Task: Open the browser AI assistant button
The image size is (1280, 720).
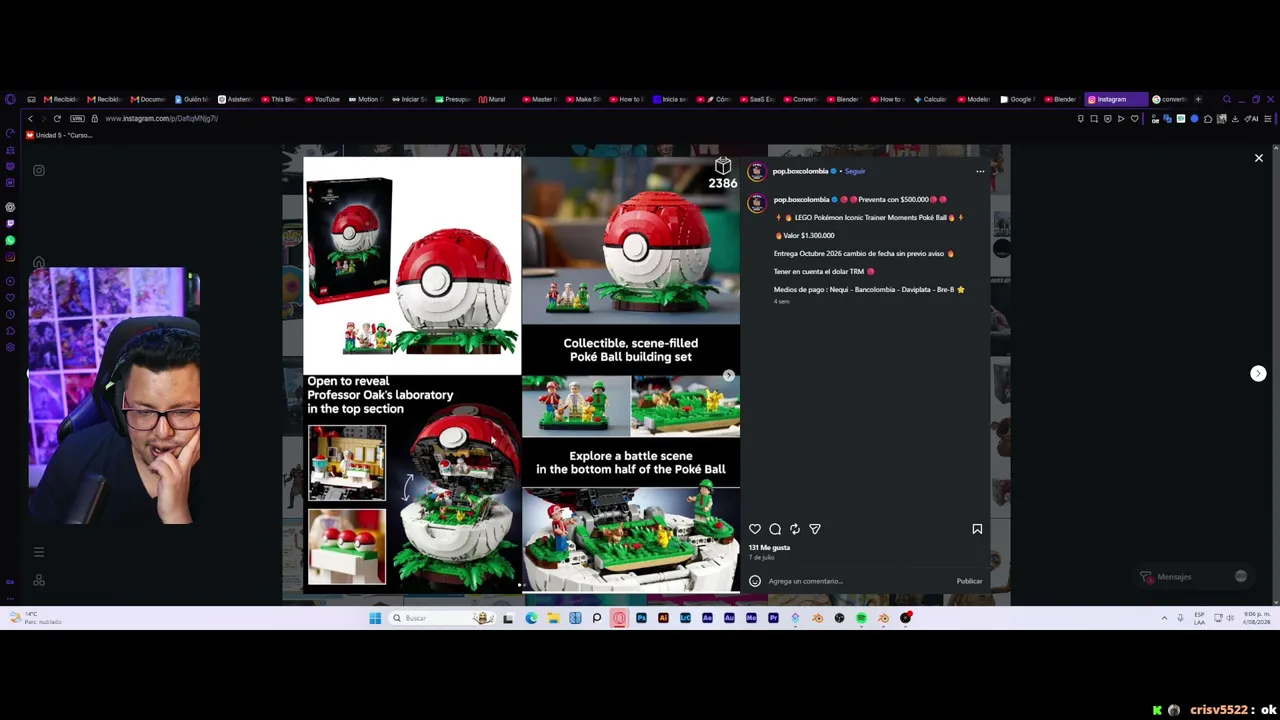Action: point(1252,119)
